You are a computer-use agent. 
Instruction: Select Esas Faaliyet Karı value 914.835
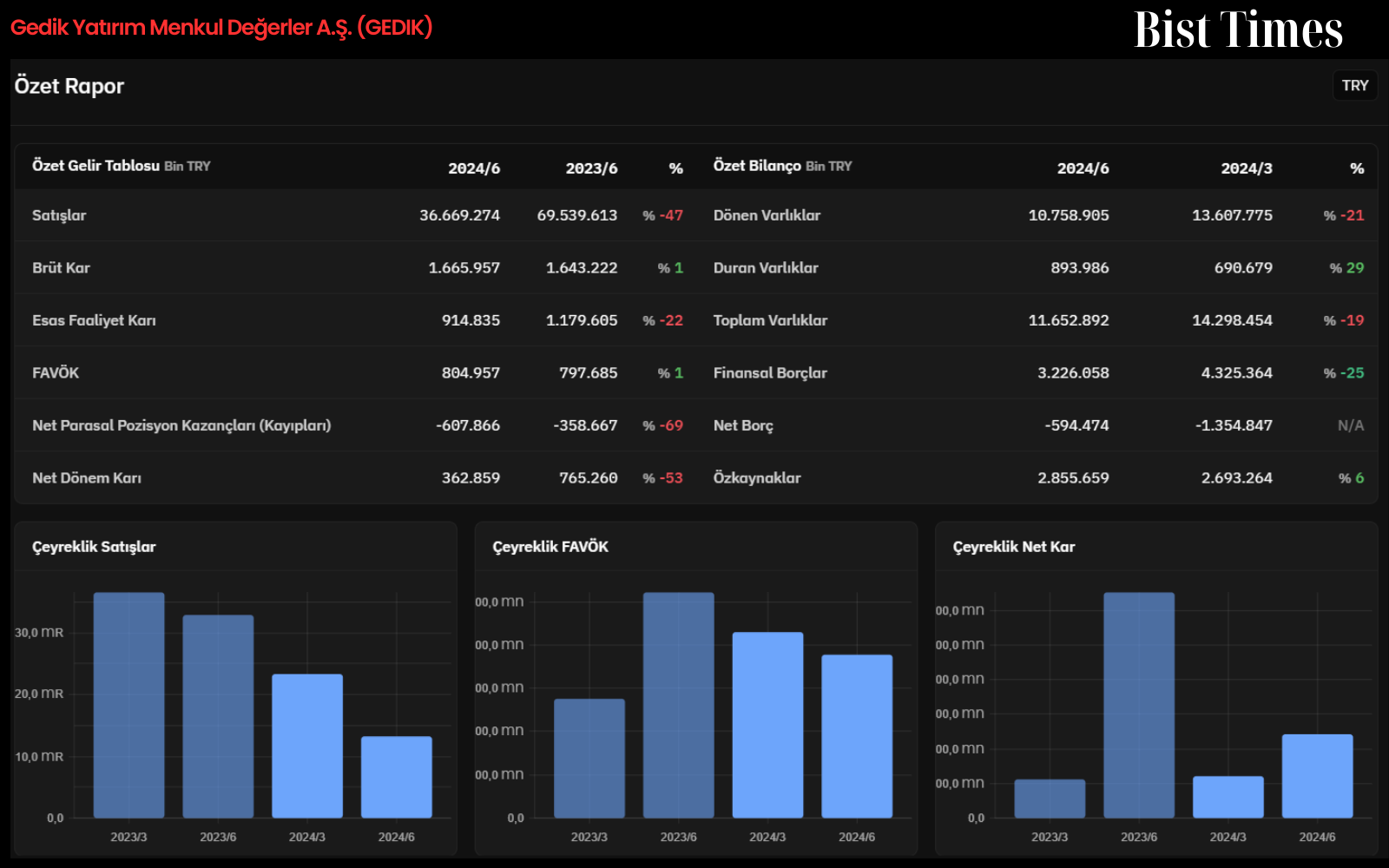[471, 320]
